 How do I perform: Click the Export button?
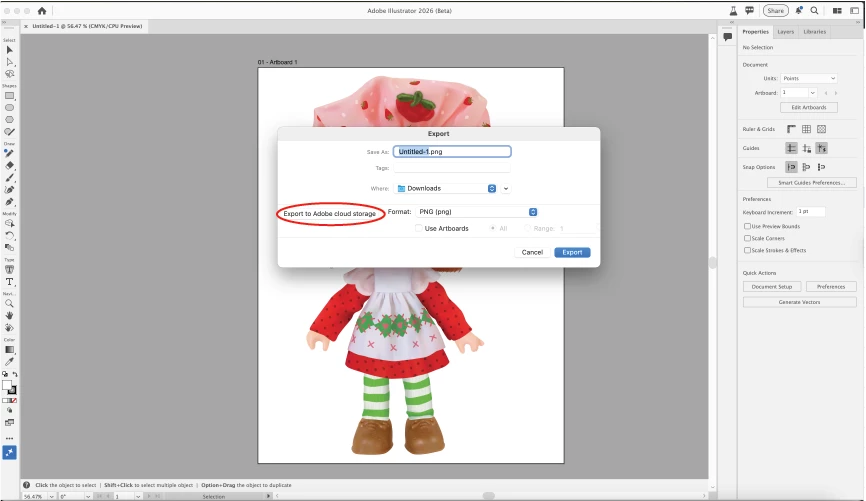click(x=572, y=252)
